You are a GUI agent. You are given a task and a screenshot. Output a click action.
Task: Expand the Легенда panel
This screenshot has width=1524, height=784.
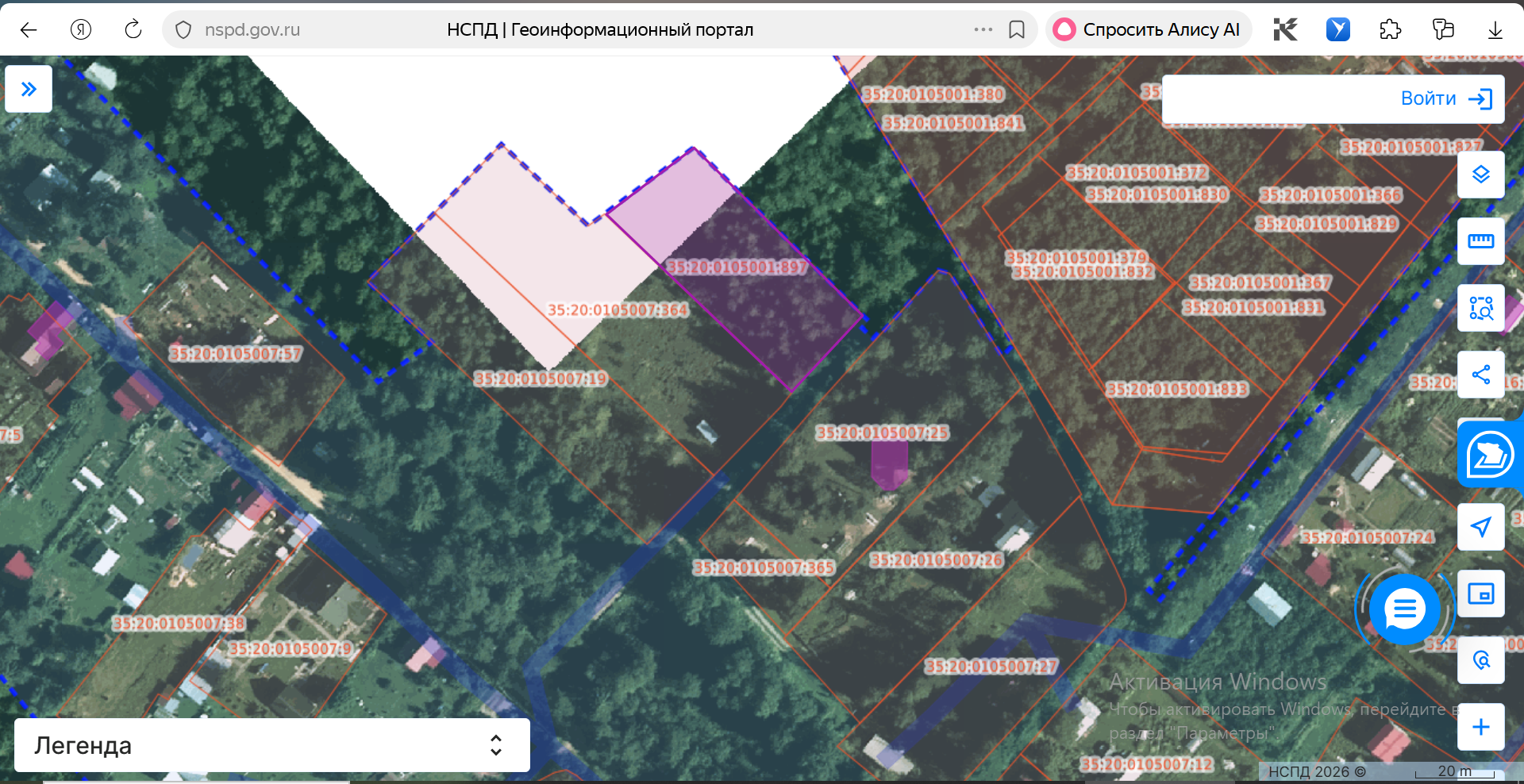tap(272, 745)
